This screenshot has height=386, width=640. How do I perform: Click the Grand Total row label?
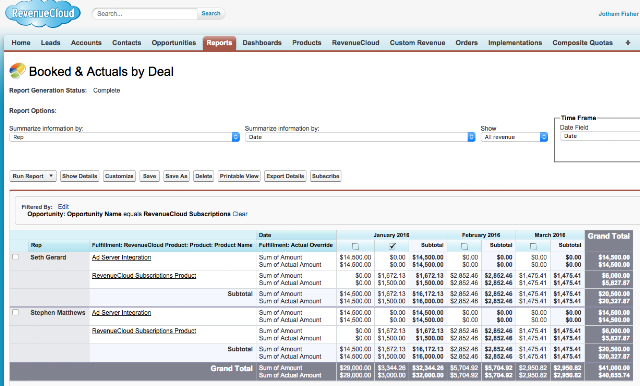(231, 368)
